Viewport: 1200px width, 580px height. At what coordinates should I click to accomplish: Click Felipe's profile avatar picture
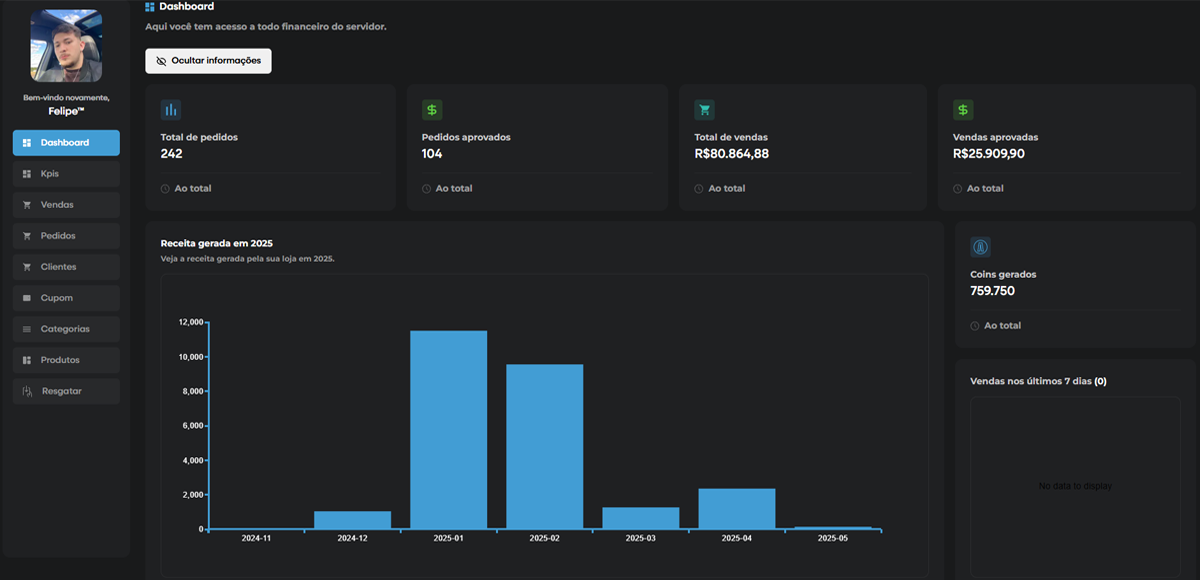[x=66, y=46]
